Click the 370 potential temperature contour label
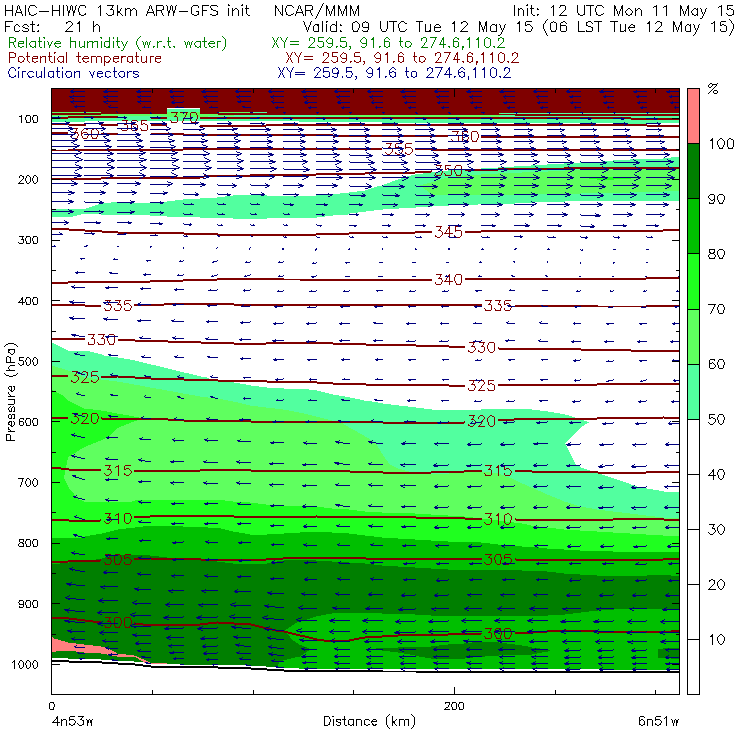The image size is (740, 740). coord(184,117)
